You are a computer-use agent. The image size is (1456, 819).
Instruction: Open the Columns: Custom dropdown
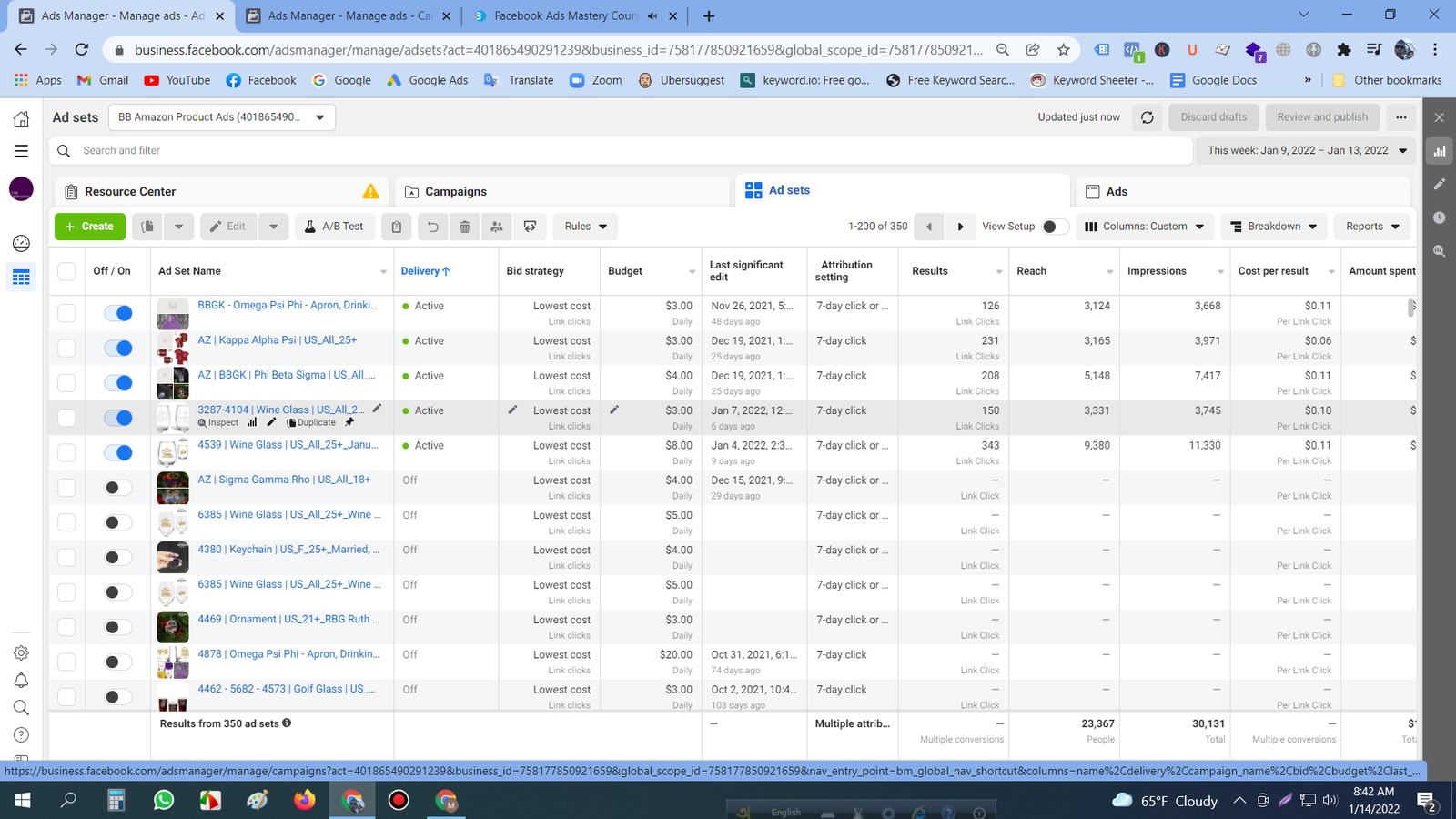point(1144,227)
